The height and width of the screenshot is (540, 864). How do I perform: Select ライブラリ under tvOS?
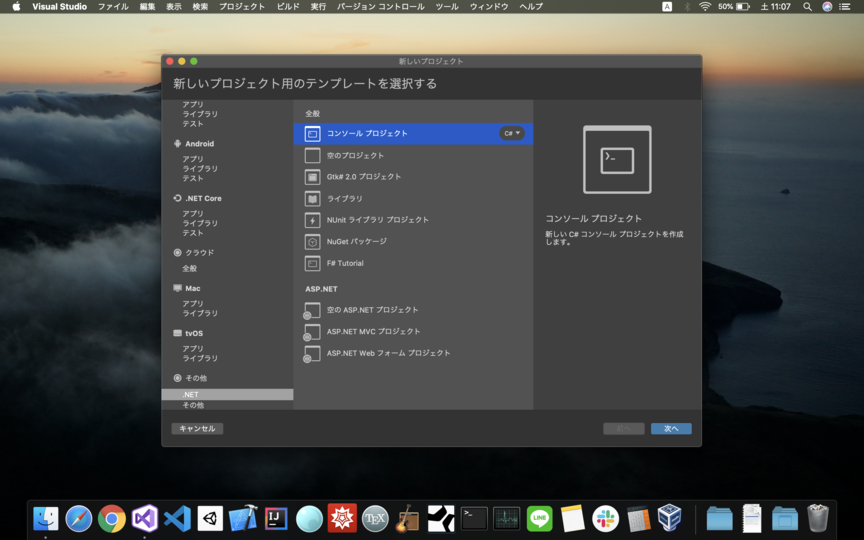coord(200,359)
